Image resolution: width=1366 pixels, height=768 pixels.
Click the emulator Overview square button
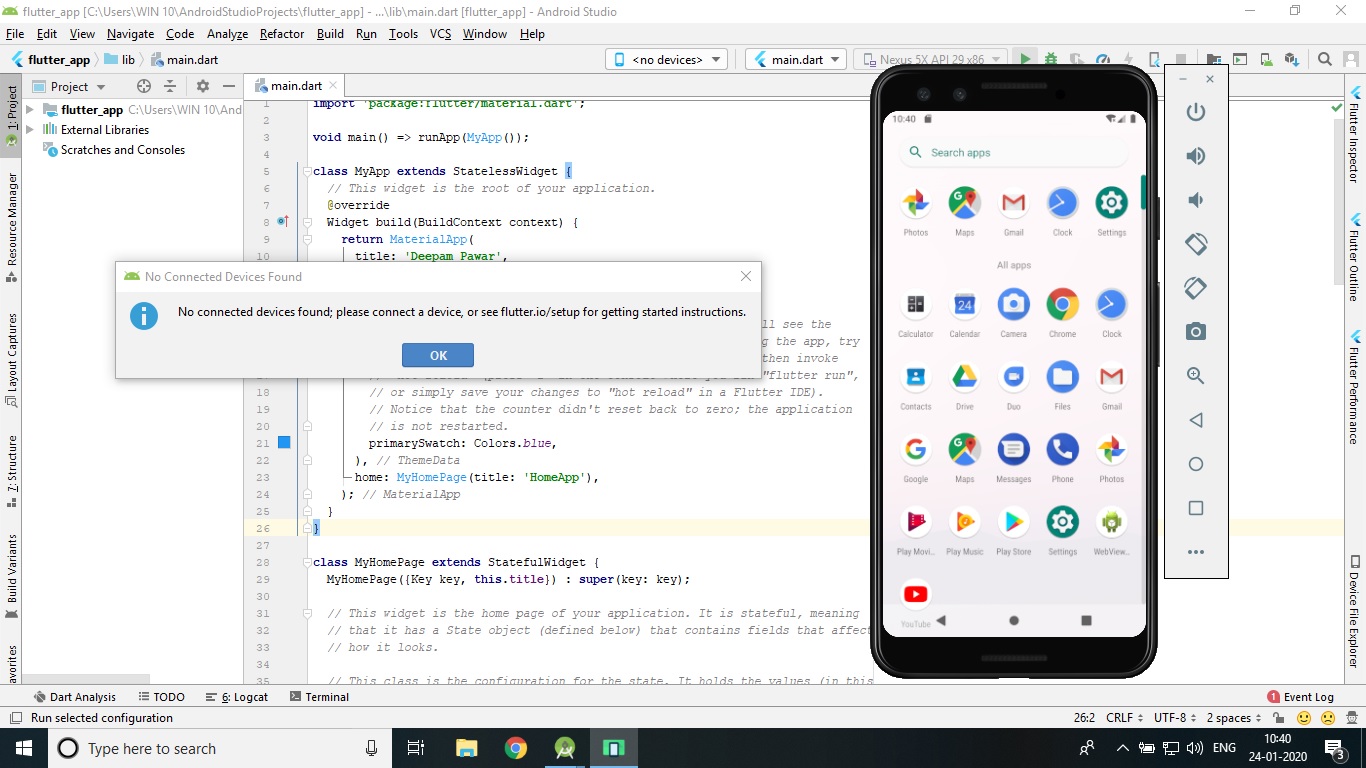coord(1196,508)
